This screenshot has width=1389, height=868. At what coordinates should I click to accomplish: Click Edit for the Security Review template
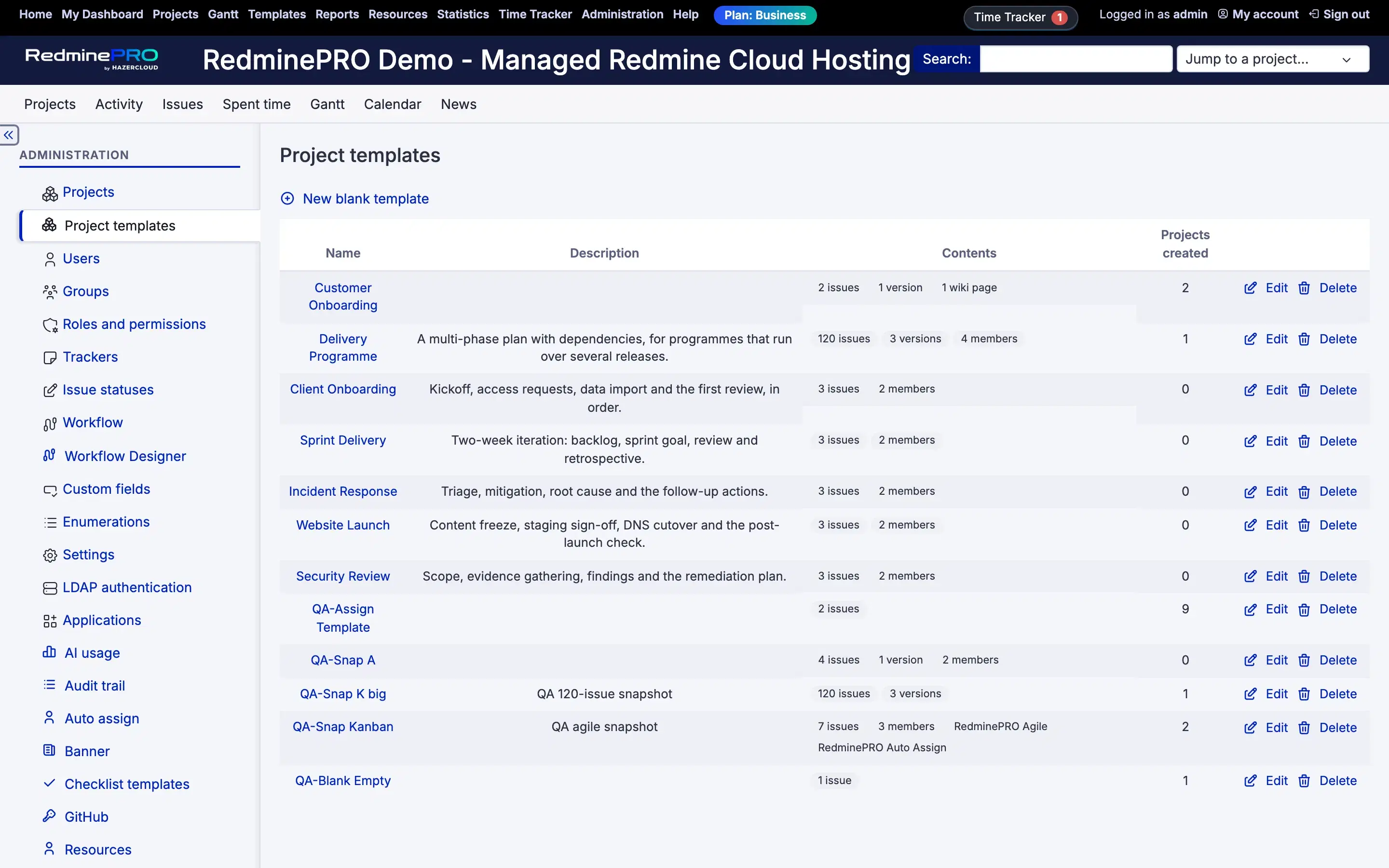point(1277,576)
